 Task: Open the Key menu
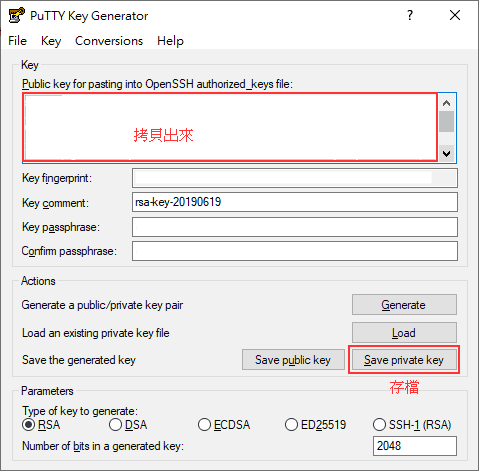[51, 41]
